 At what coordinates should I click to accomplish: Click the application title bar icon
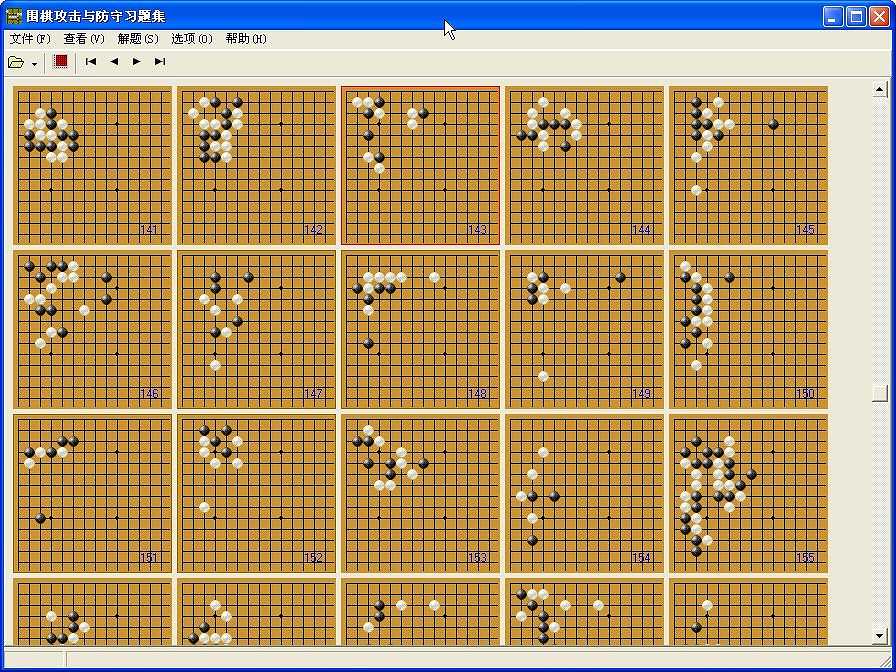coord(13,16)
